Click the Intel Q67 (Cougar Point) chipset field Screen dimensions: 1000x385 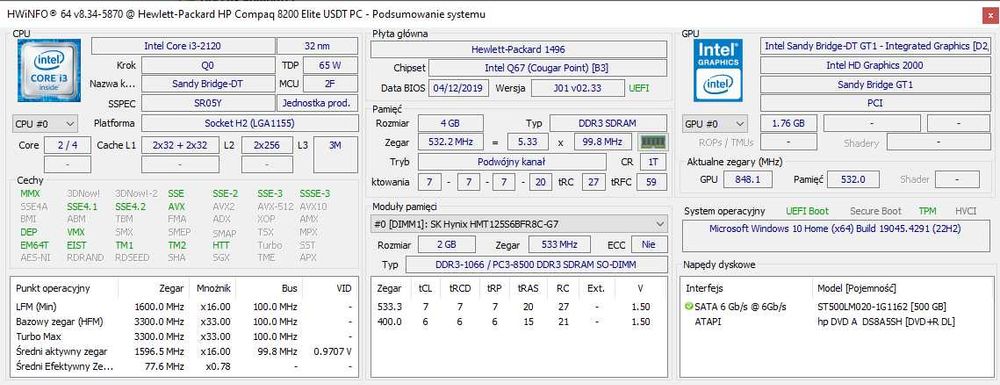548,68
